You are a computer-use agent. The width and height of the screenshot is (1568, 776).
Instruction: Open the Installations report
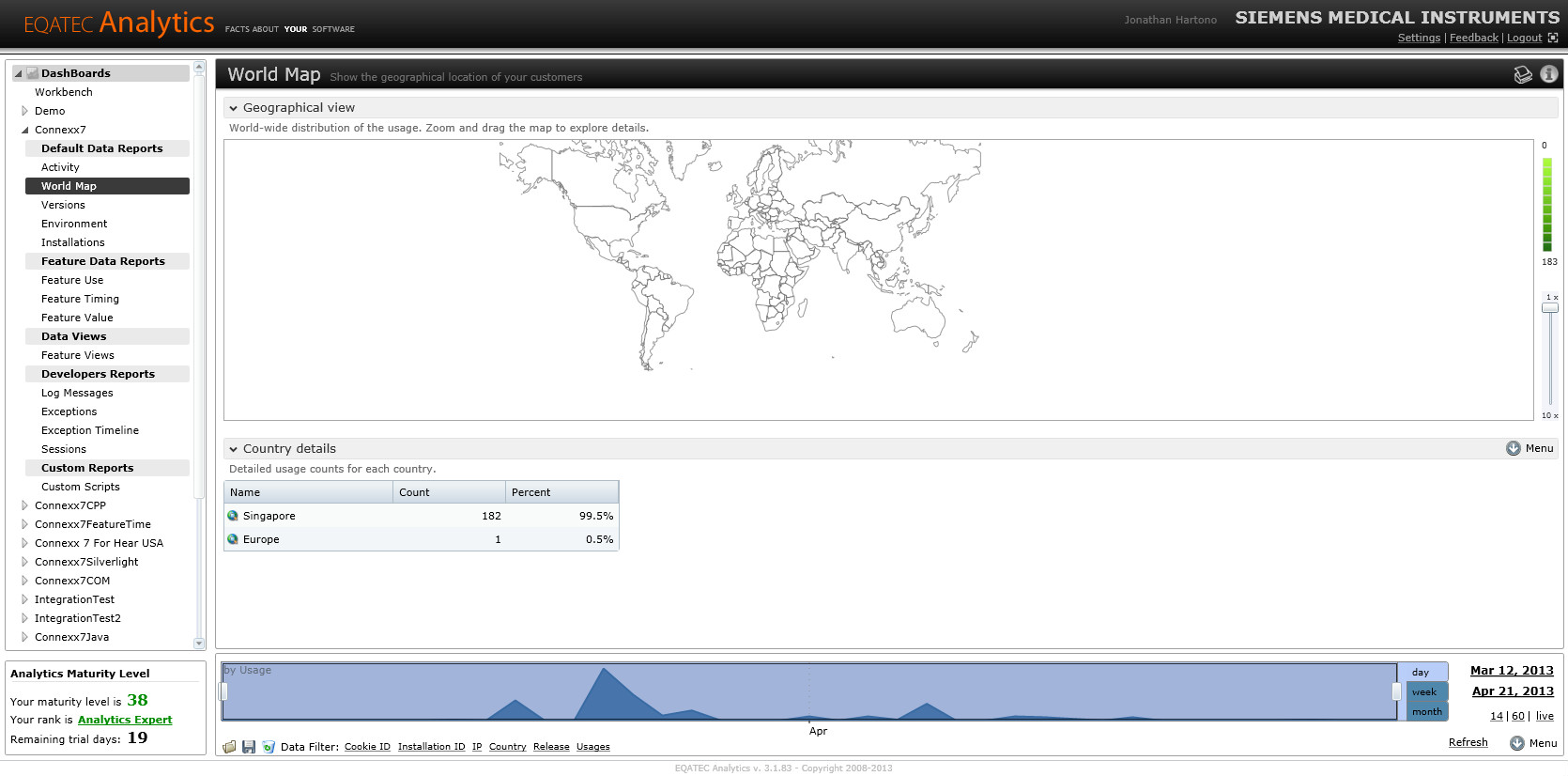[x=73, y=242]
